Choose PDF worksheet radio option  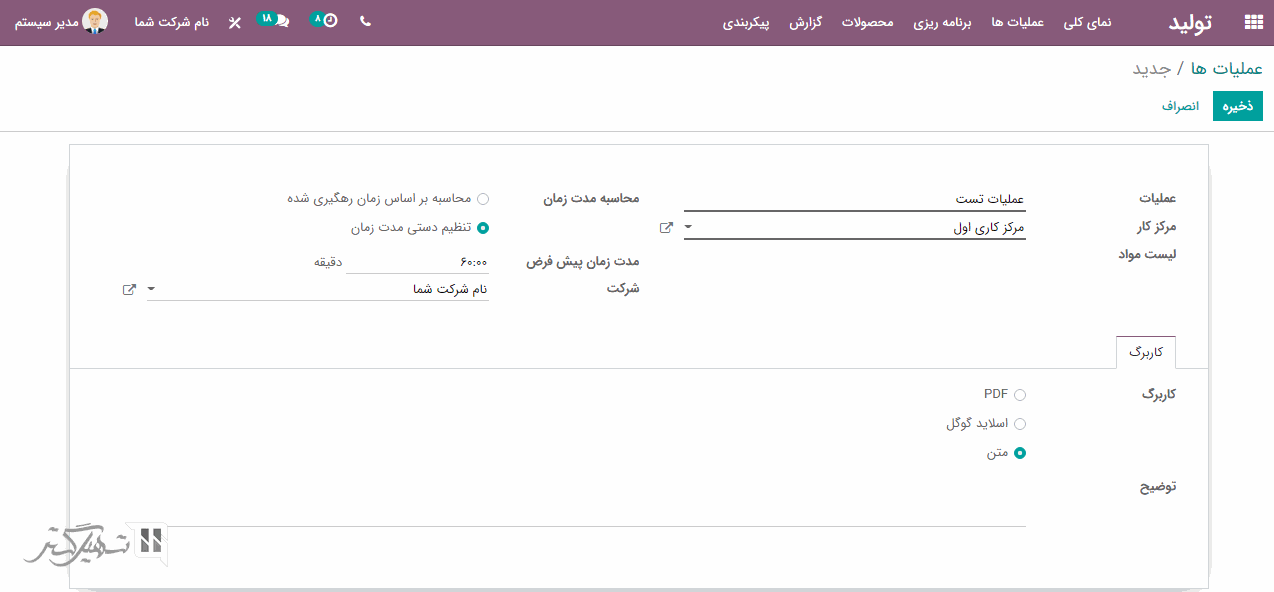click(x=1020, y=395)
